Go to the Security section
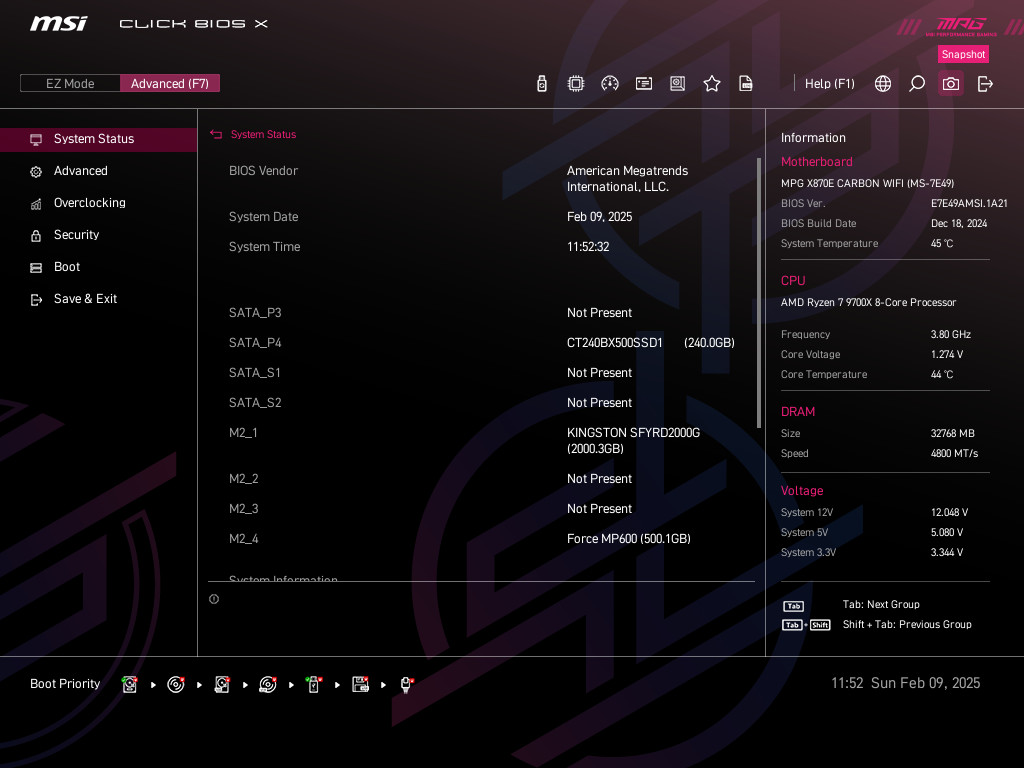 click(x=76, y=235)
